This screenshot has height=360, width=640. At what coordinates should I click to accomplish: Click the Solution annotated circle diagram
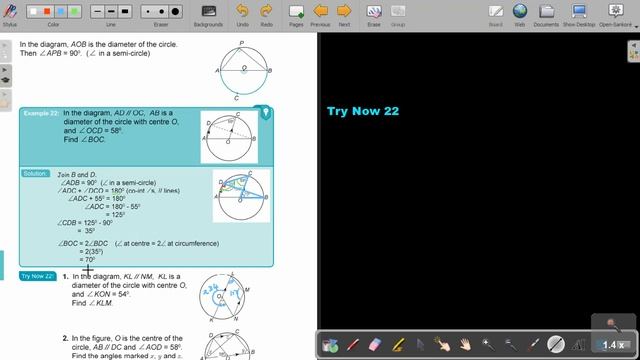241,196
